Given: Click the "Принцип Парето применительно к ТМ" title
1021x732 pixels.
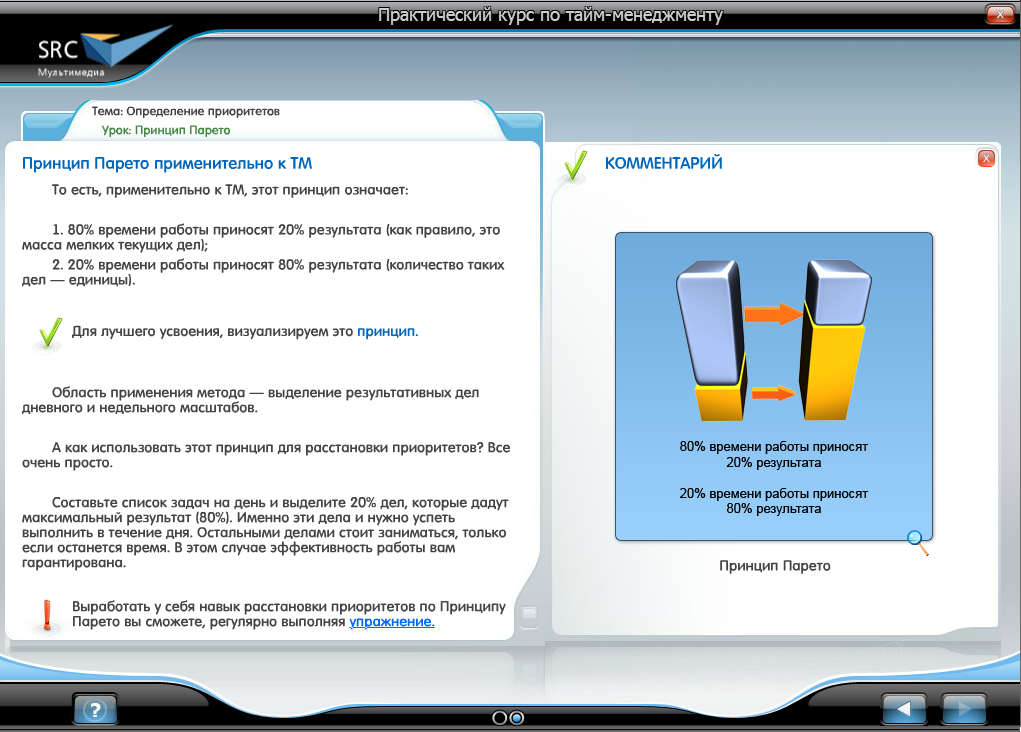Looking at the screenshot, I should coord(167,163).
